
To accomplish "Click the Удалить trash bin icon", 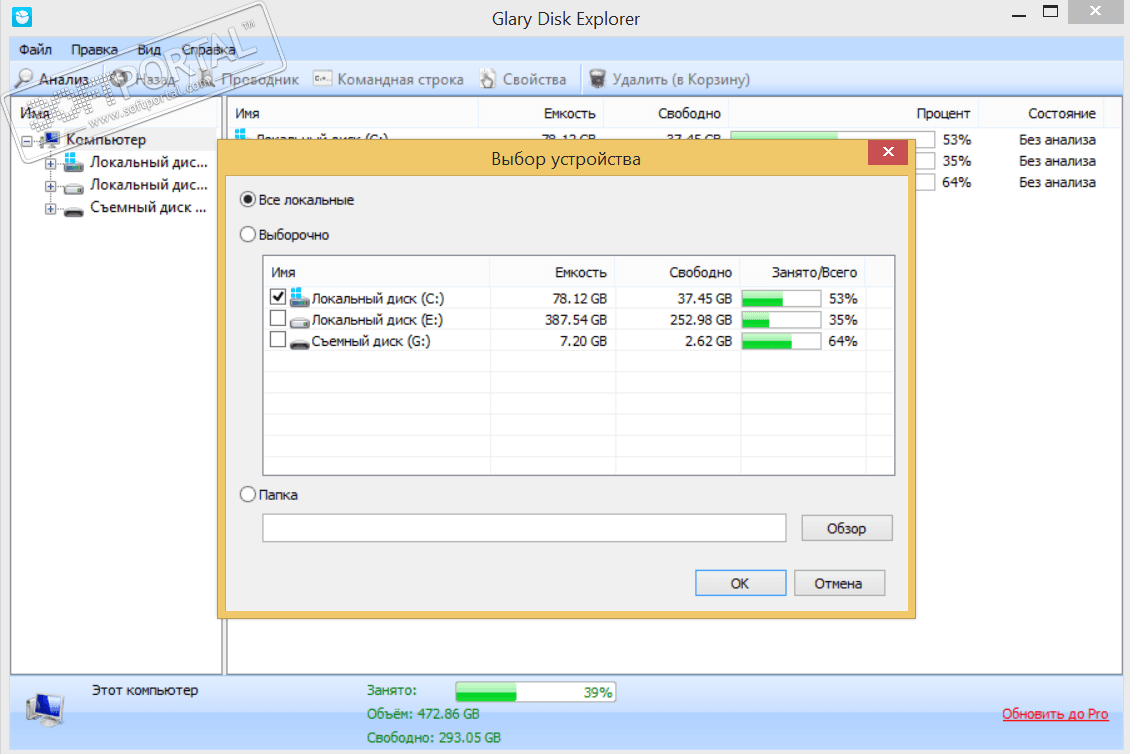I will 597,79.
